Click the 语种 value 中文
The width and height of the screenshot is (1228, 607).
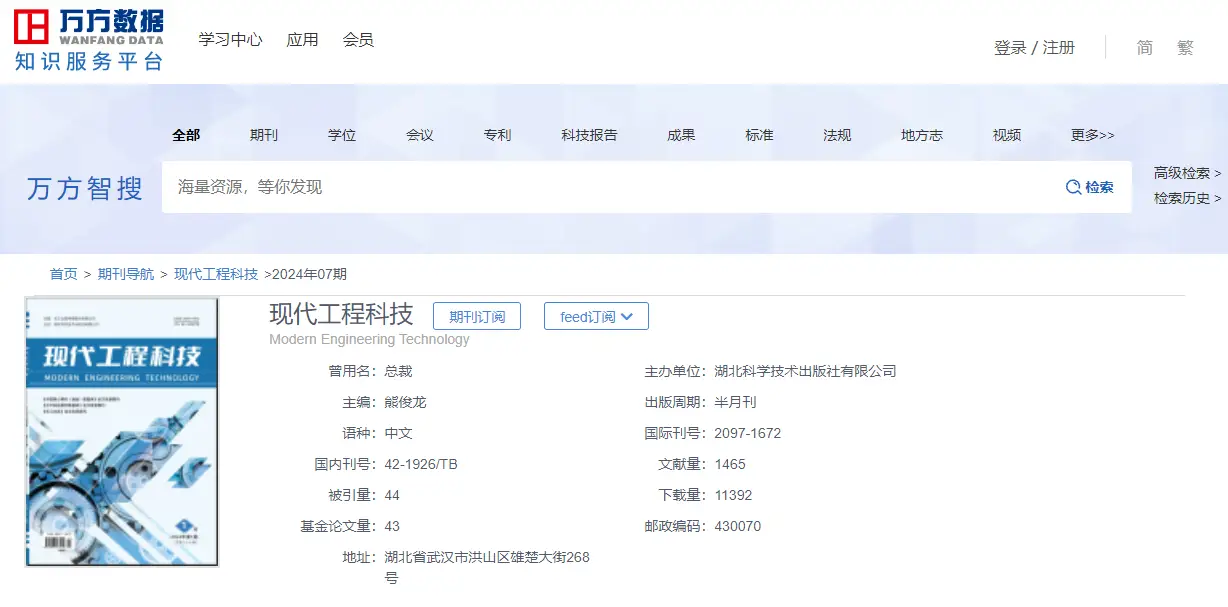point(399,433)
